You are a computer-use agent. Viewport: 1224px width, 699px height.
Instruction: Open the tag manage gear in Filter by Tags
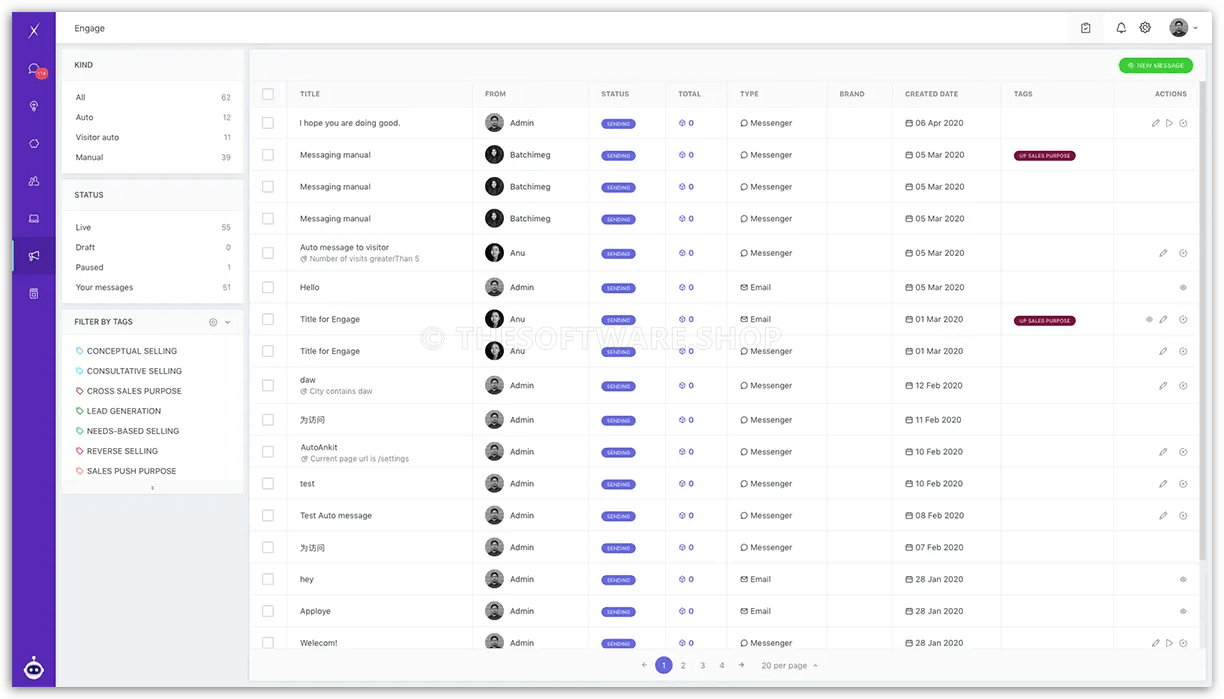213,322
